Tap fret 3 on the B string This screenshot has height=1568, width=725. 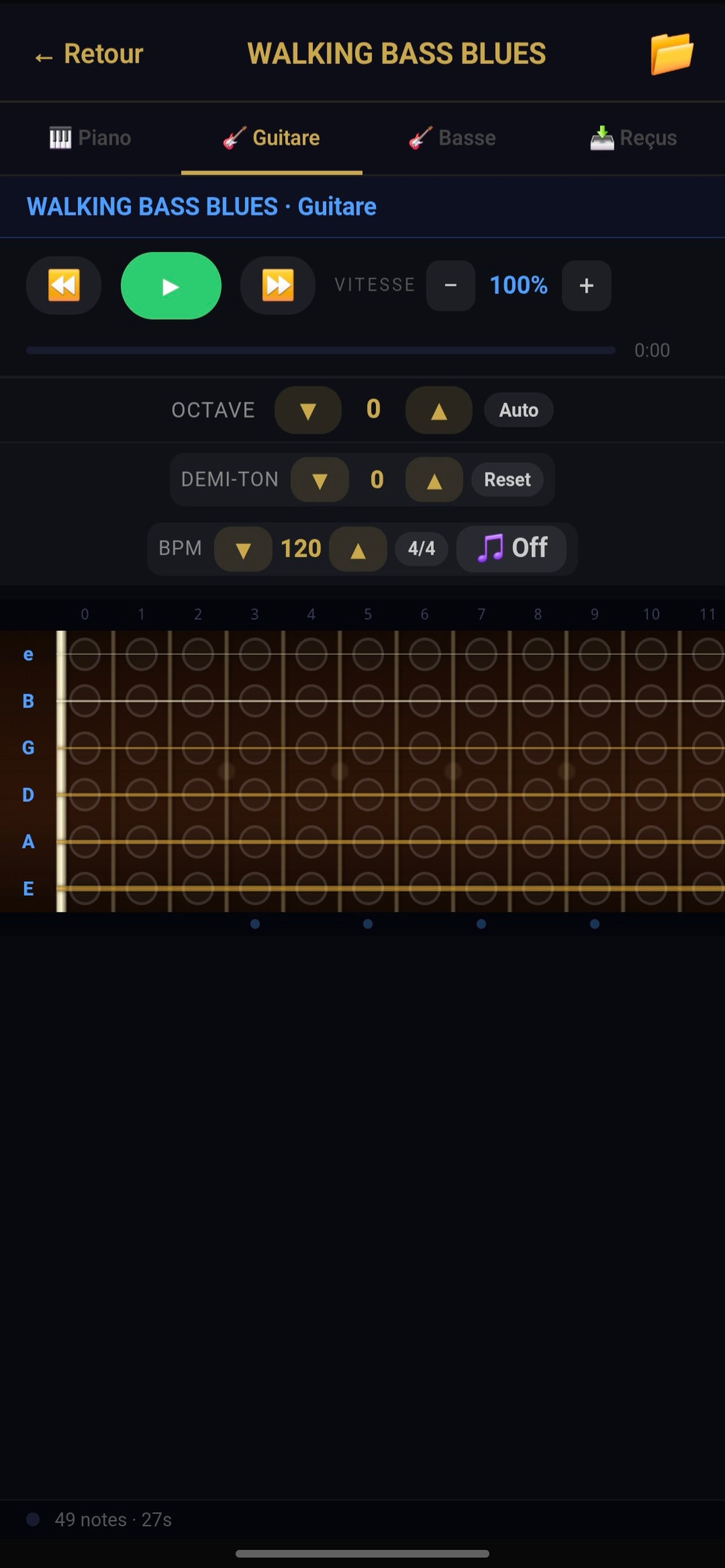point(255,701)
